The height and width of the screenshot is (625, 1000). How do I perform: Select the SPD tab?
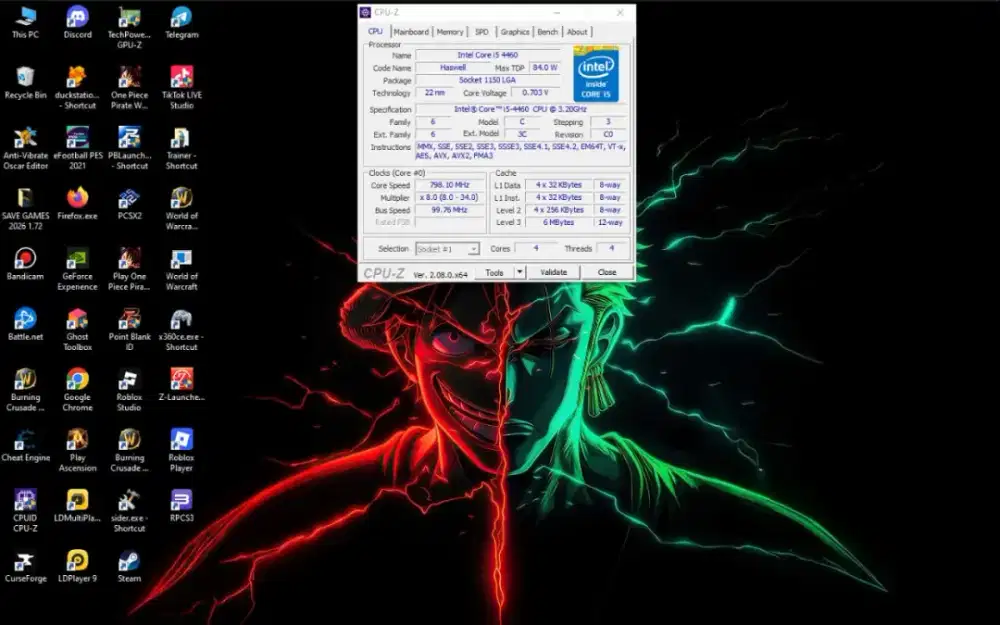coord(482,32)
